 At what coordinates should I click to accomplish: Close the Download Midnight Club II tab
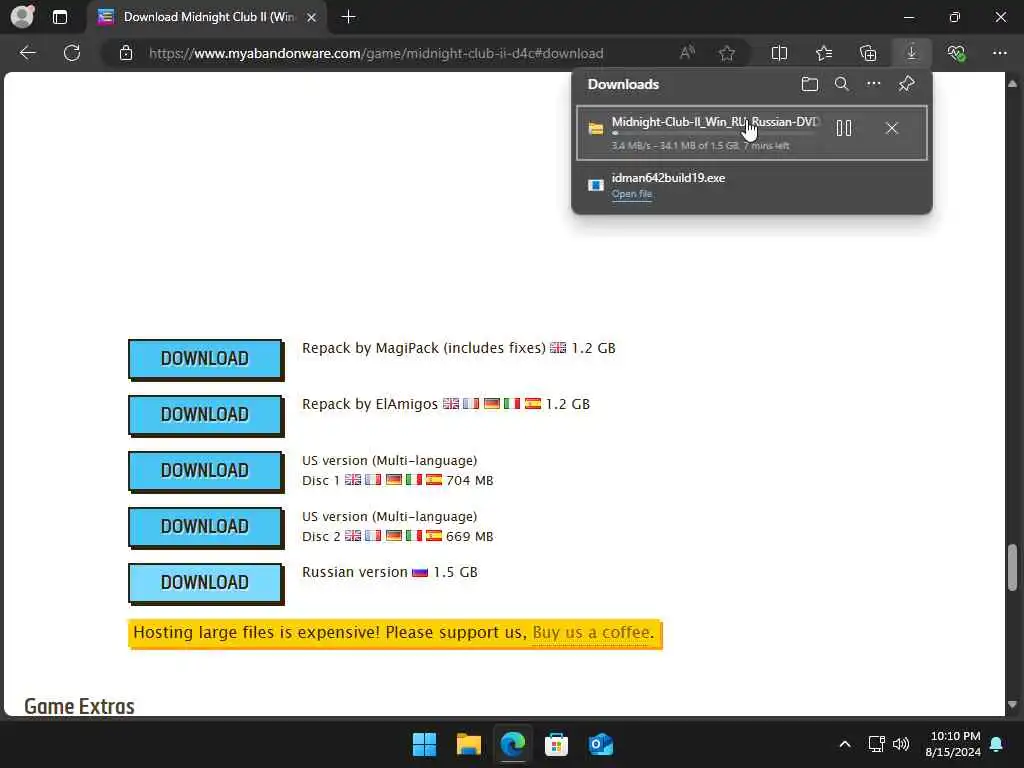[312, 17]
